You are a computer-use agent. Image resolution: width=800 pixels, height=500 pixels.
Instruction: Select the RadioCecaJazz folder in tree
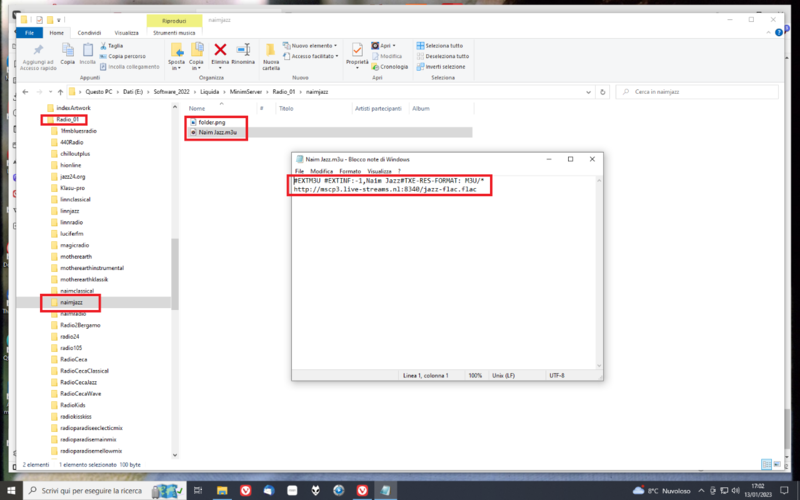pos(79,382)
